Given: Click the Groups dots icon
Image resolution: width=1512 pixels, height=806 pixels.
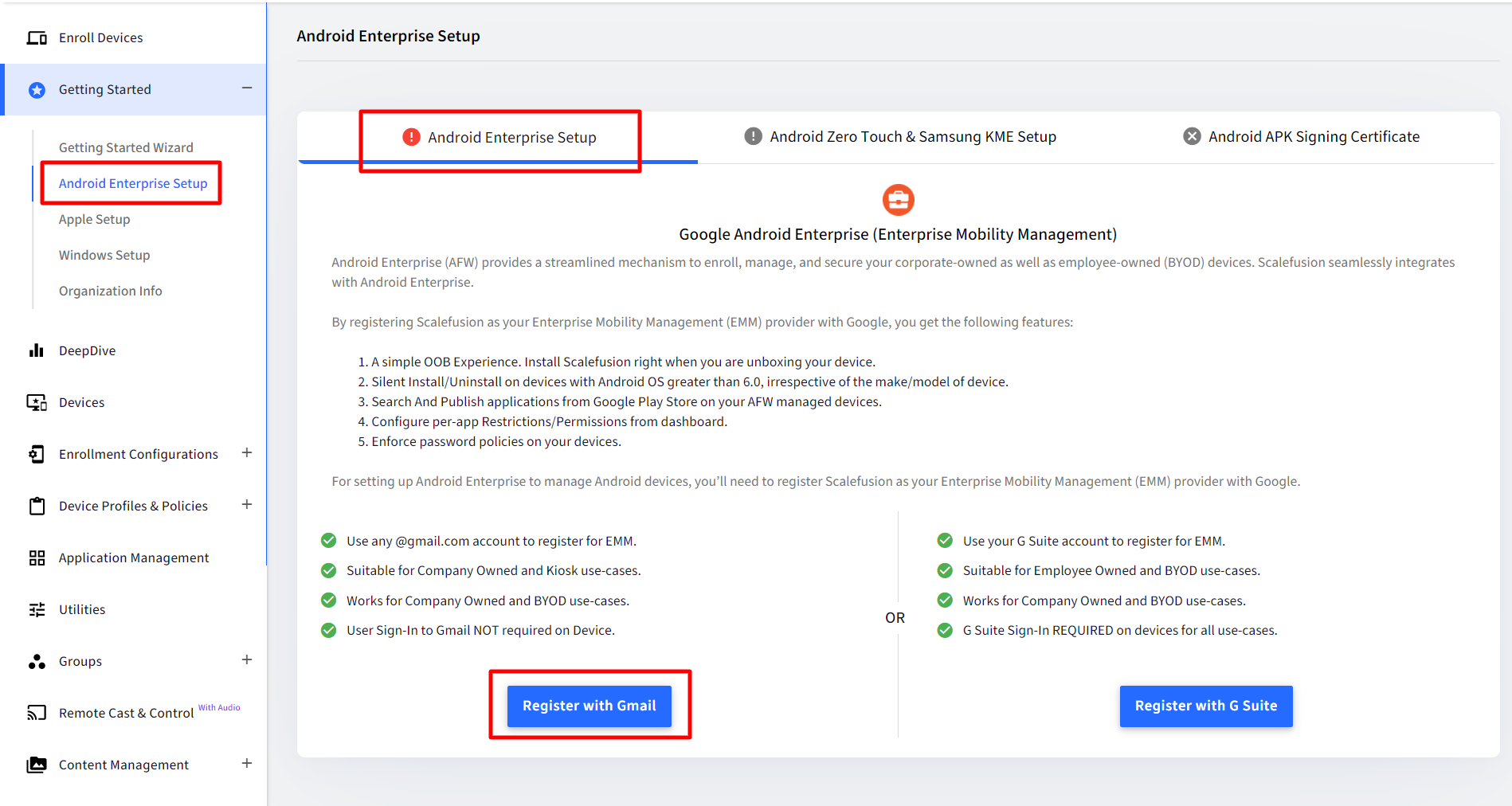Looking at the screenshot, I should pos(37,661).
